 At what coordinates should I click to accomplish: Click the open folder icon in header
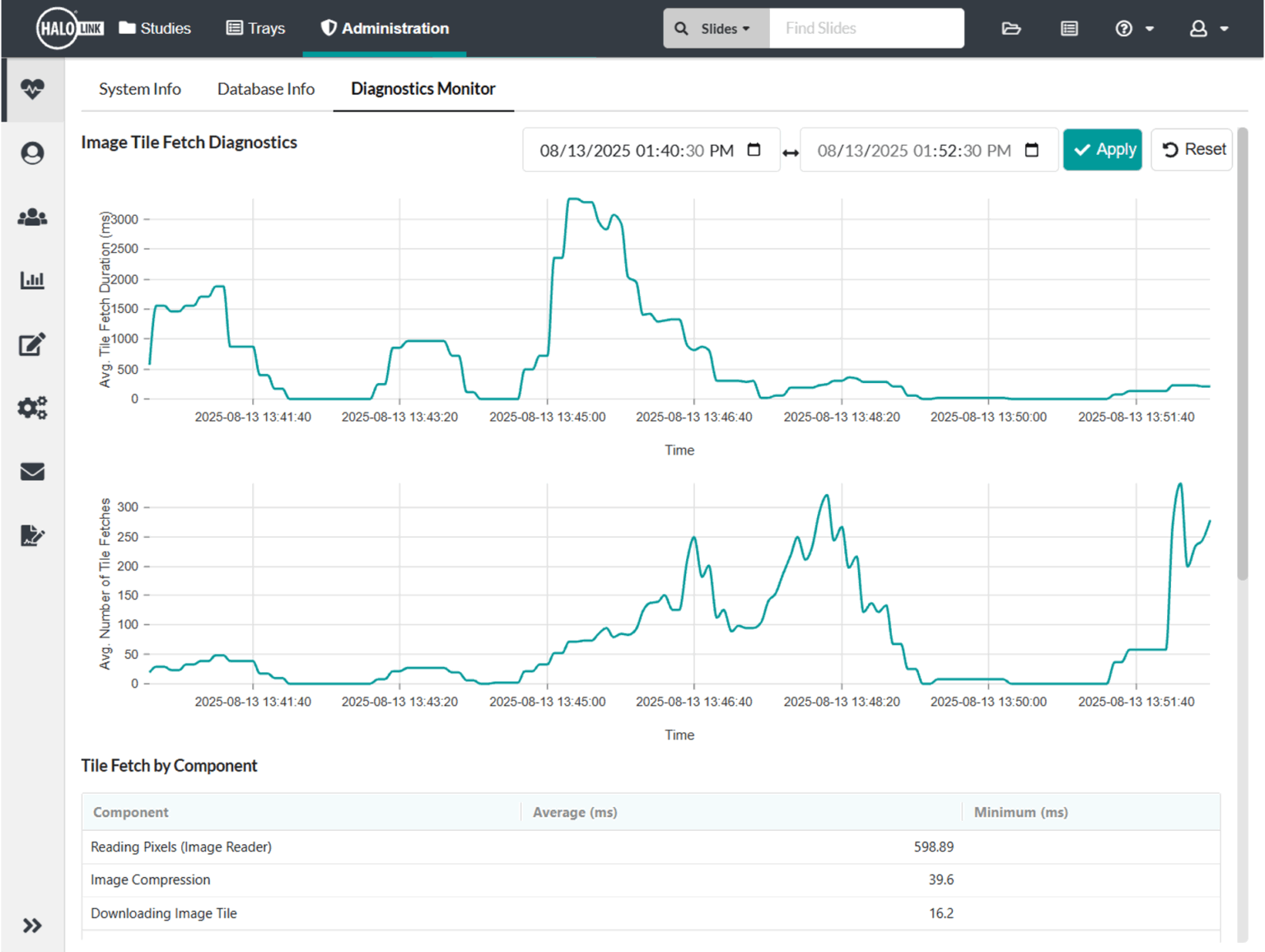(x=1011, y=29)
